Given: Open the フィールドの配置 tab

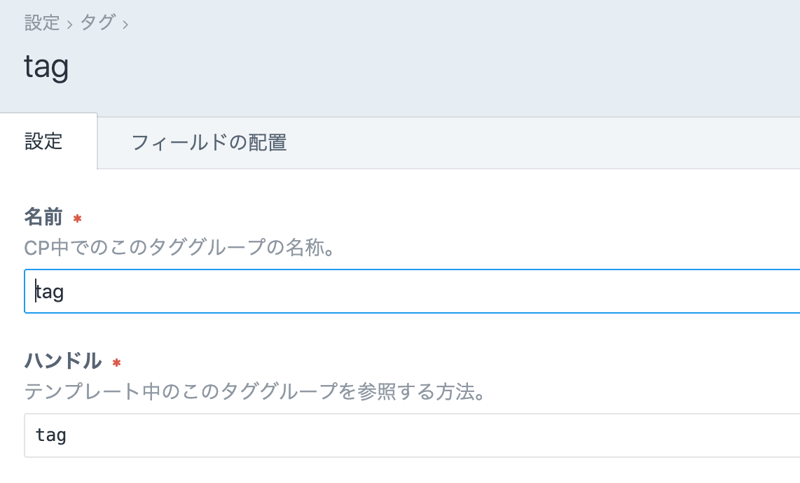Looking at the screenshot, I should pos(209,143).
